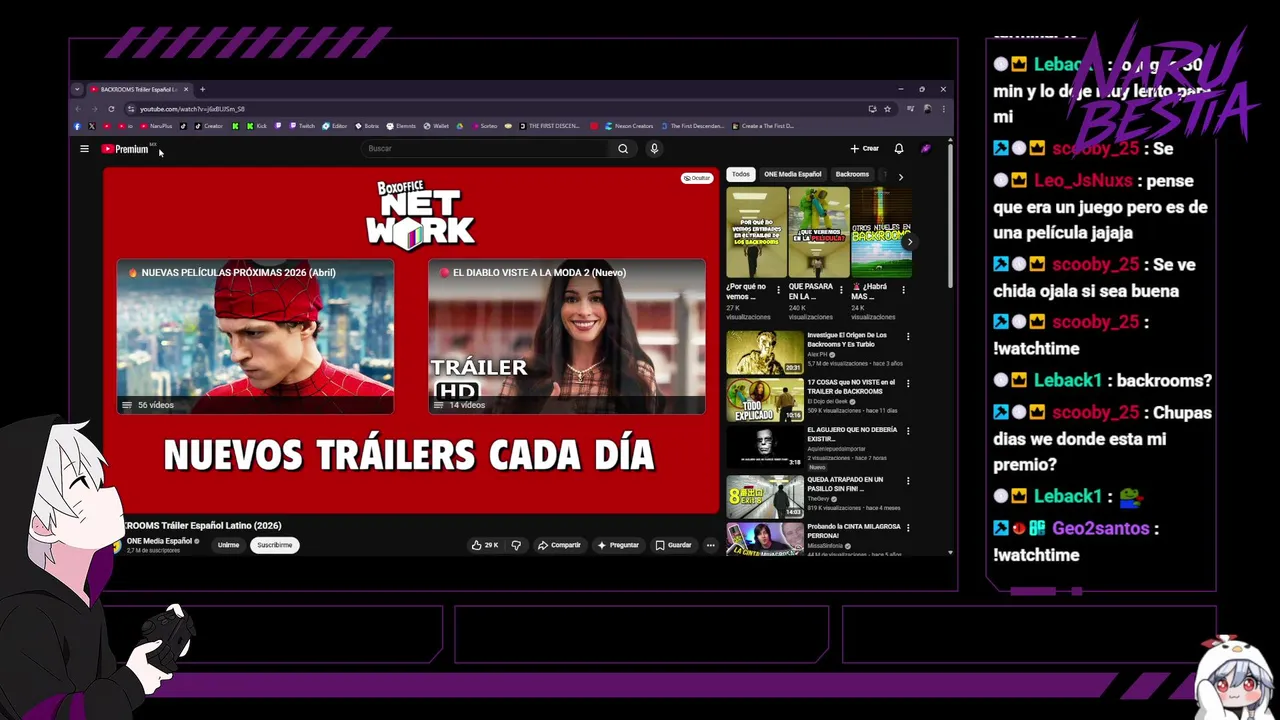Play 'QUEDA ATRAPADO EN UN PASILLO' thumbnail
This screenshot has height=720, width=1280.
pos(765,496)
